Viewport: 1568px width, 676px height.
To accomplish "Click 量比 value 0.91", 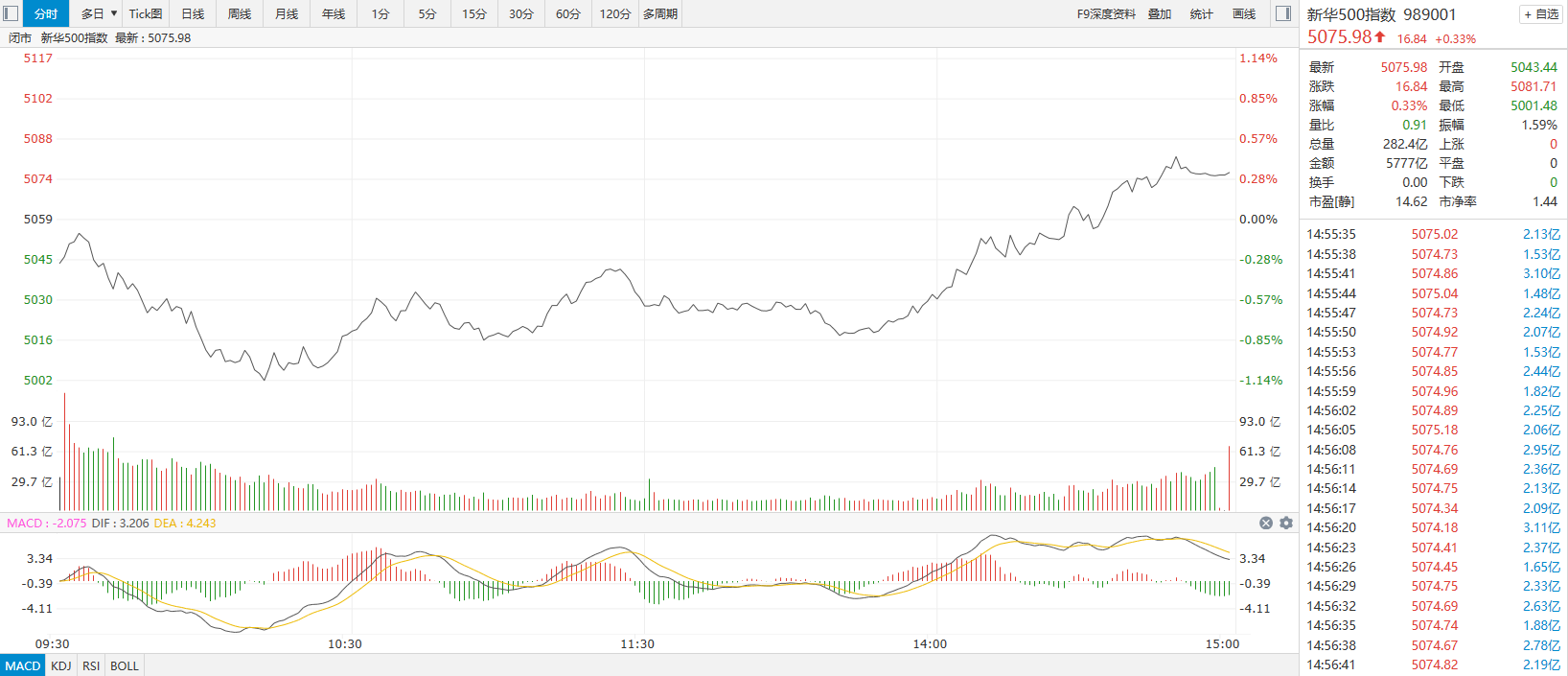I will click(x=1415, y=125).
